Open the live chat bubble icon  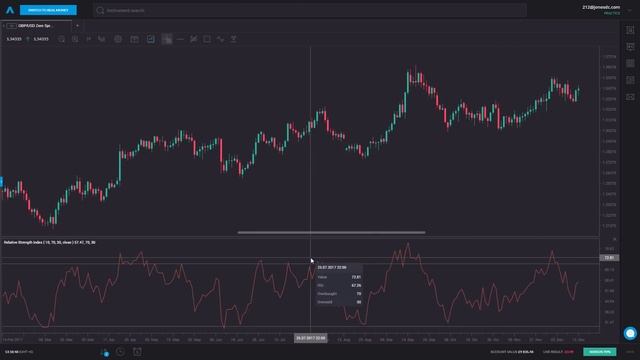pos(630,333)
